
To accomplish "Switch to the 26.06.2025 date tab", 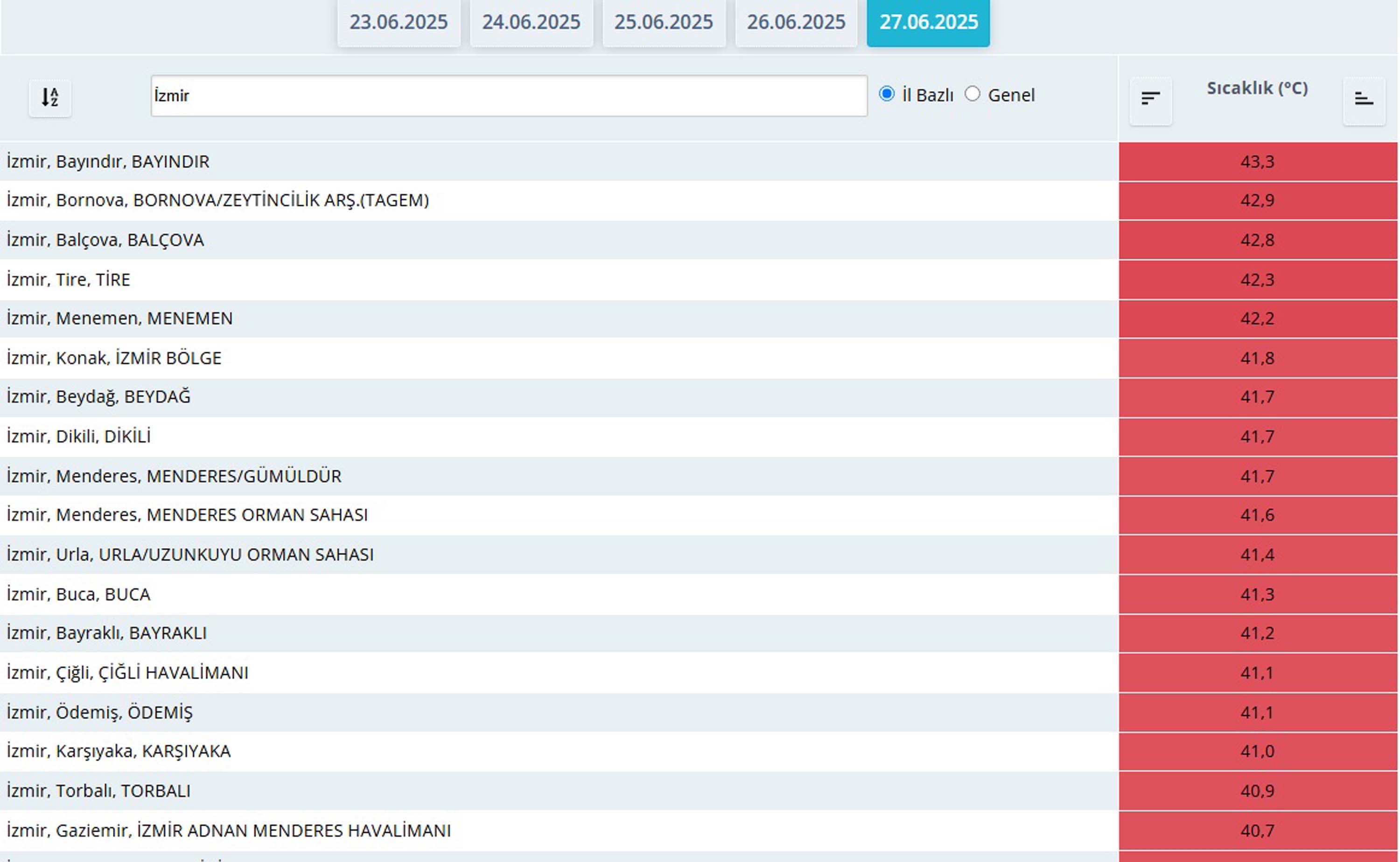I will tap(796, 23).
